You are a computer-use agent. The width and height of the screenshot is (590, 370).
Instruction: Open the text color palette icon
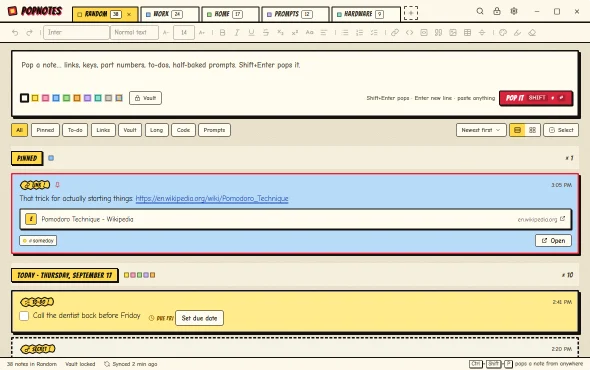tap(503, 33)
